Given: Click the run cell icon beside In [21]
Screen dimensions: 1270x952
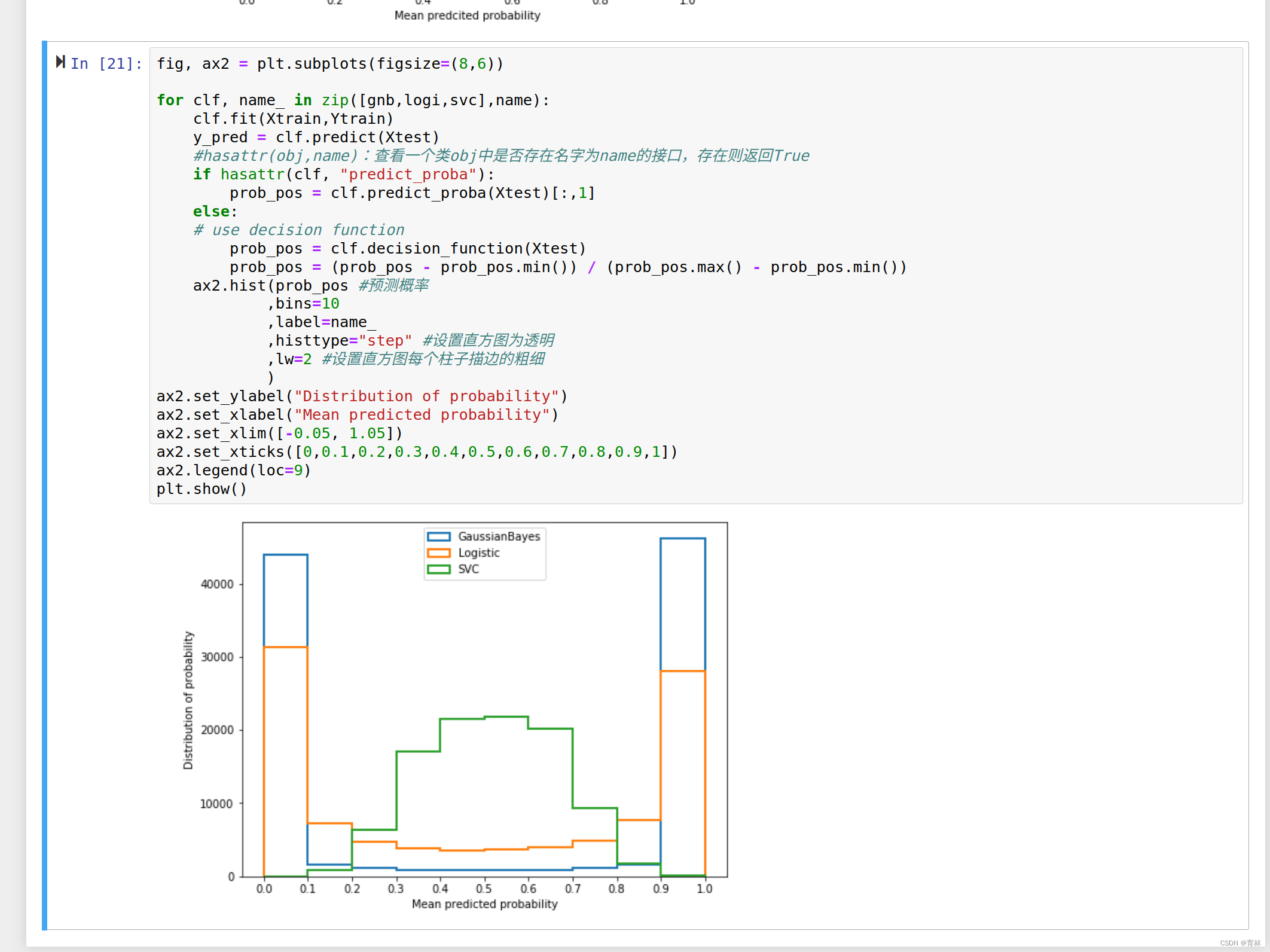Looking at the screenshot, I should [x=60, y=62].
